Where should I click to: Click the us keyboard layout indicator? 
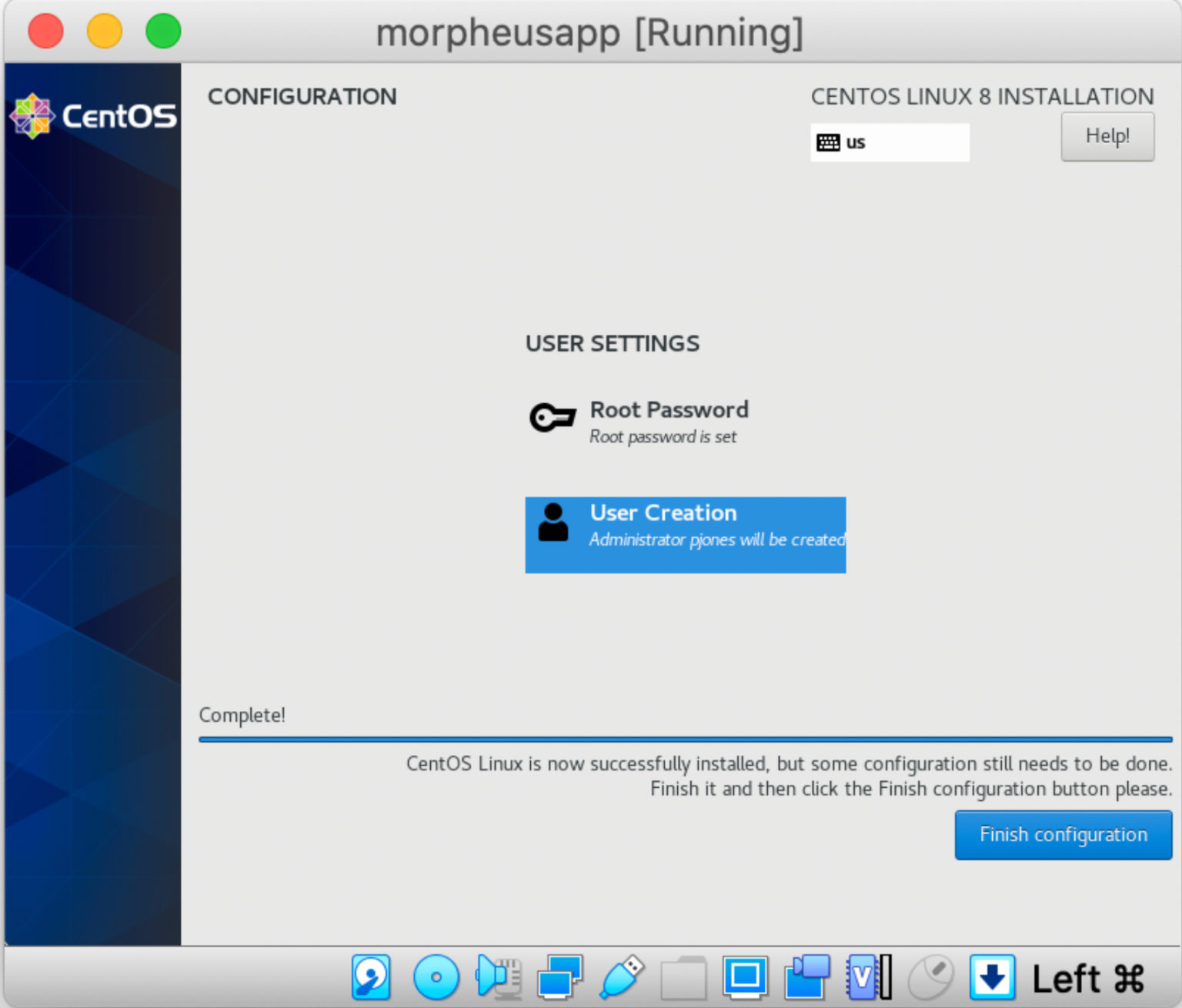[889, 142]
